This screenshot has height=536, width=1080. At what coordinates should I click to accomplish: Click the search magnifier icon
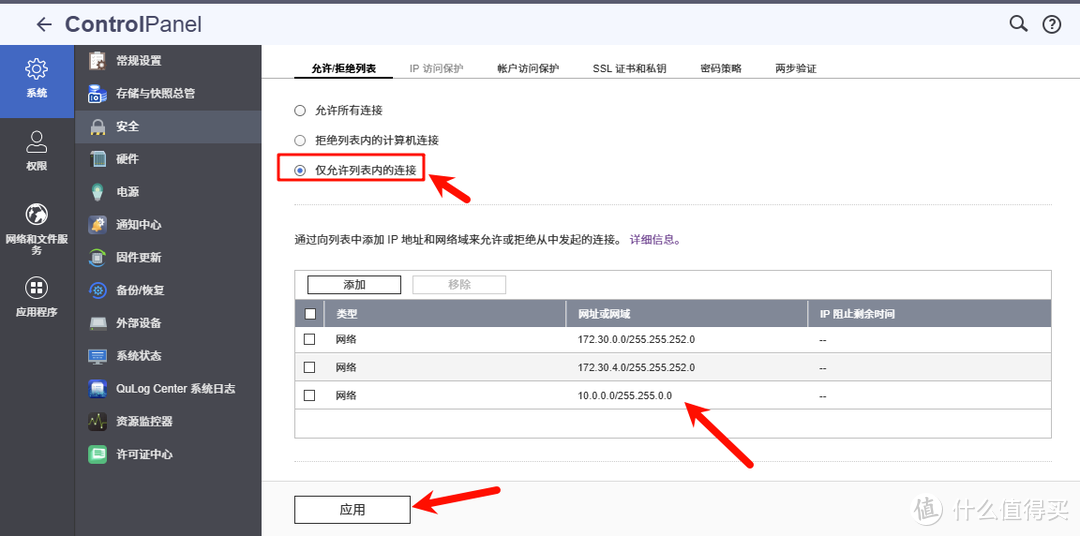(1018, 24)
